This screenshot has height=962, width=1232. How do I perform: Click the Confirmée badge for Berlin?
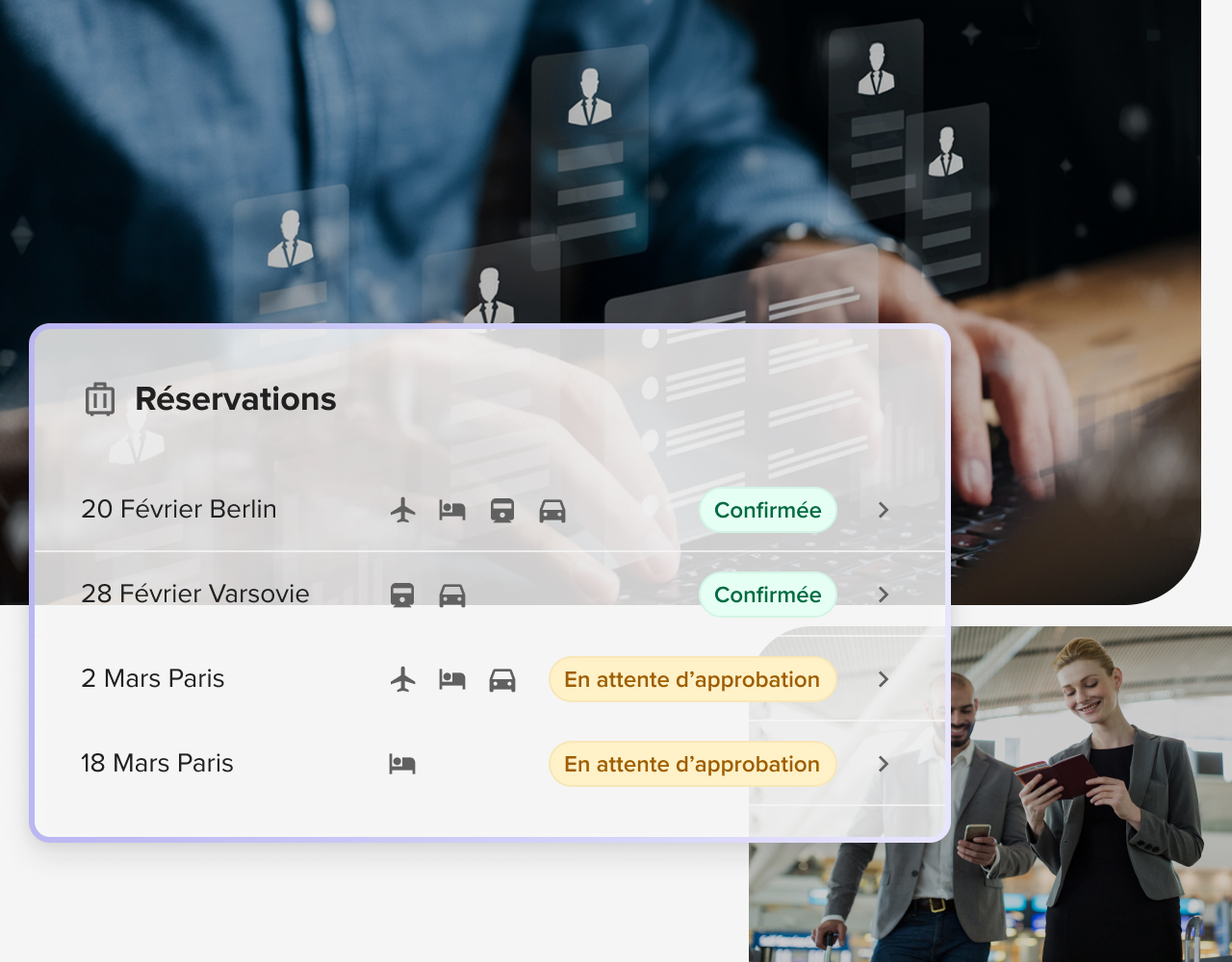[768, 510]
